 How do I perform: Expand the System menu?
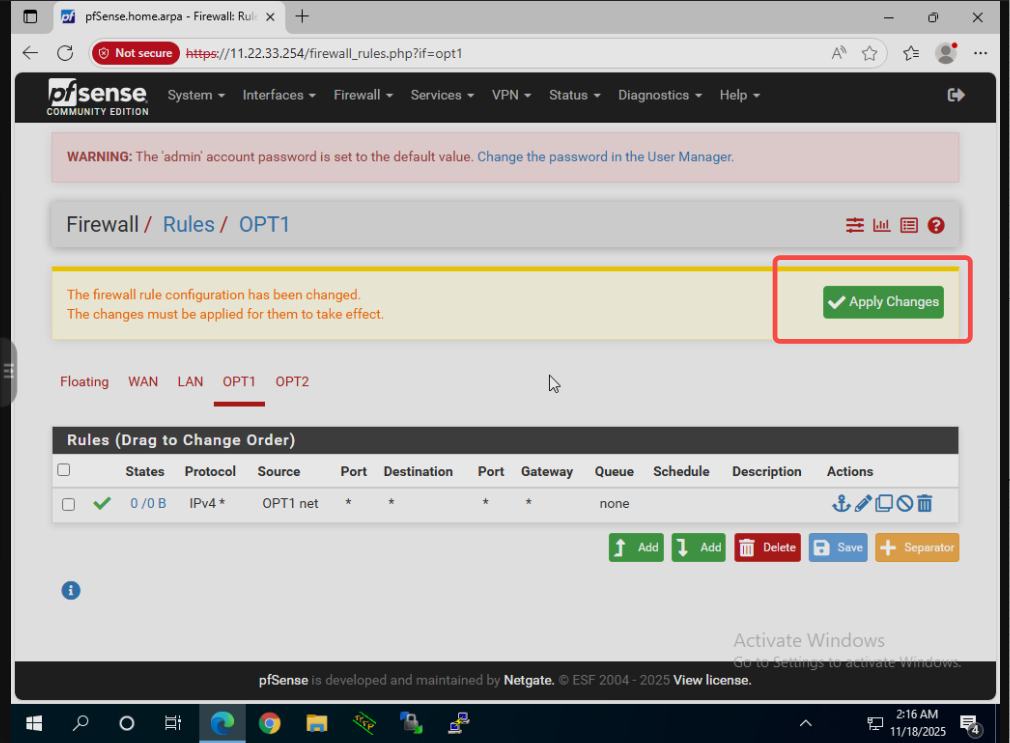point(196,95)
